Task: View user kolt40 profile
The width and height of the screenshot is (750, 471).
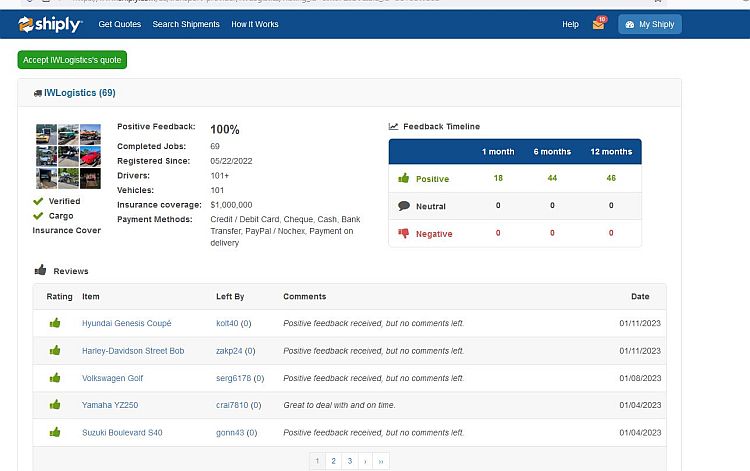Action: [227, 323]
